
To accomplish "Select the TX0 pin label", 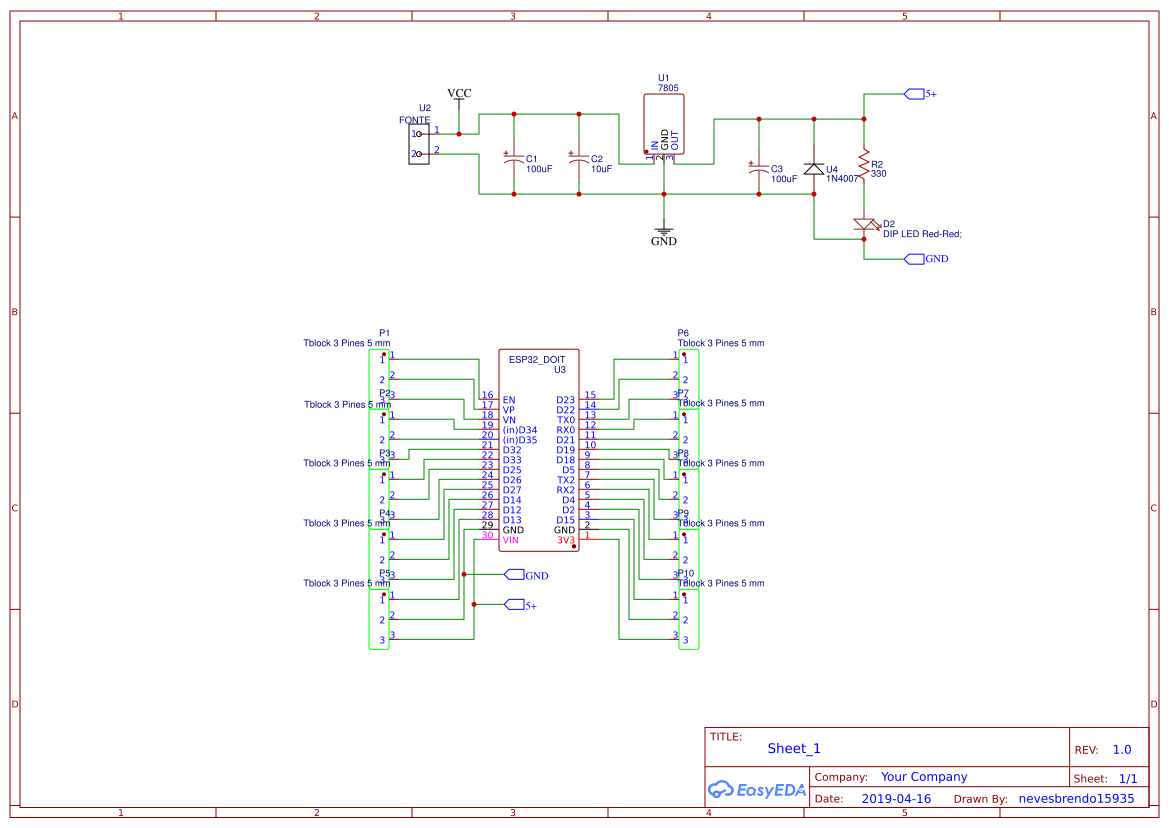I will click(566, 420).
